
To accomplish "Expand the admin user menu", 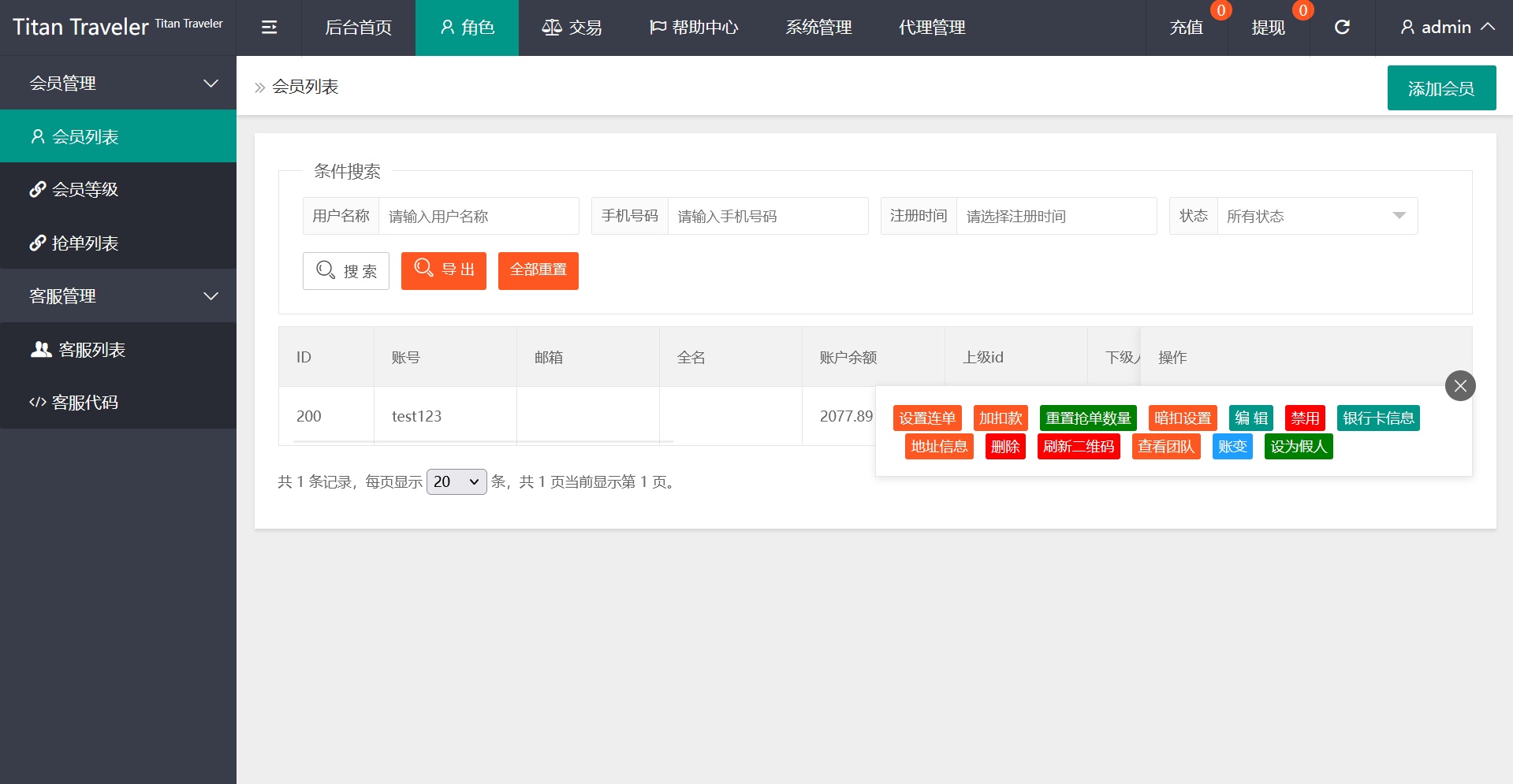I will pos(1447,28).
